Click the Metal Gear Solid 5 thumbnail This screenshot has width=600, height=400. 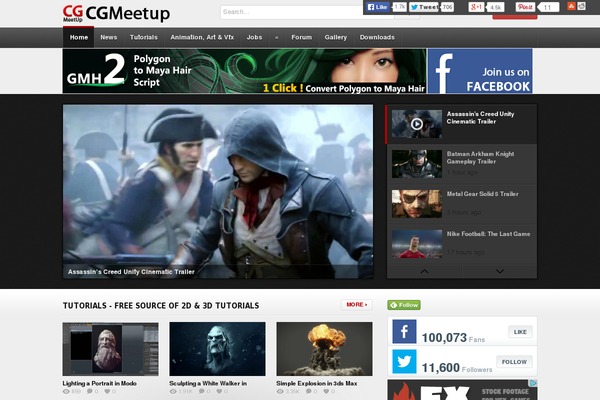[417, 204]
